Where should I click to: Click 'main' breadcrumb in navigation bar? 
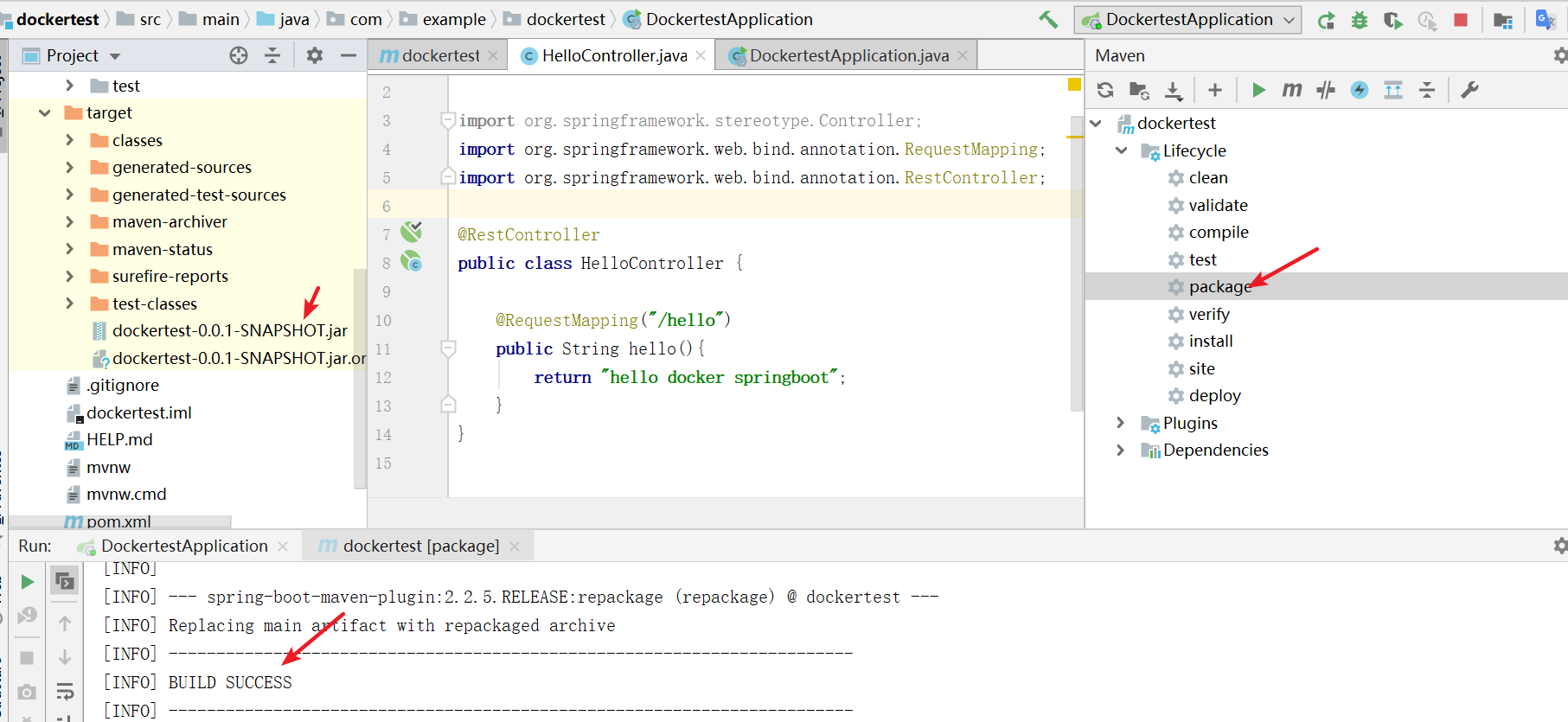pos(221,19)
